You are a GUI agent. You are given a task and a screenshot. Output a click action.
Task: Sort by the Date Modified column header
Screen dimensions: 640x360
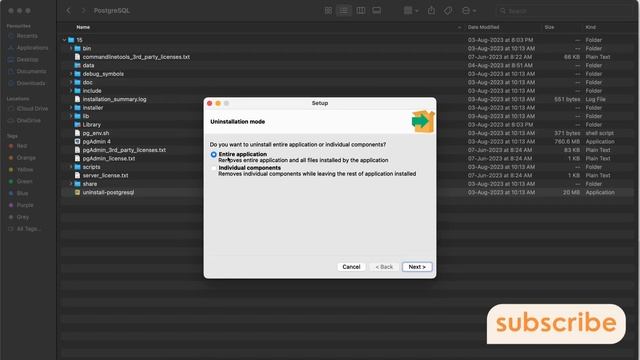[x=483, y=27]
